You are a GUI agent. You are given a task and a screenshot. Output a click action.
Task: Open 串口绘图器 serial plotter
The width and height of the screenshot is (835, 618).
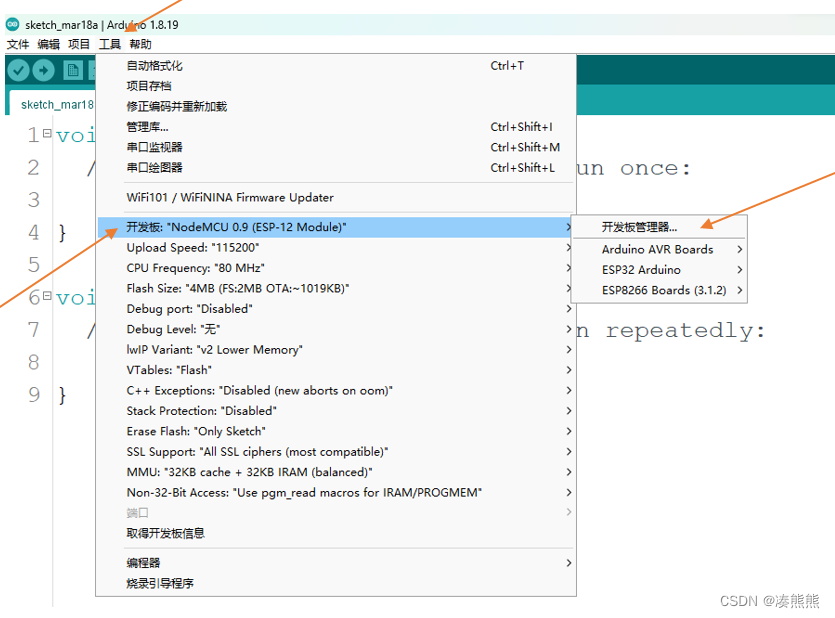tap(337, 168)
